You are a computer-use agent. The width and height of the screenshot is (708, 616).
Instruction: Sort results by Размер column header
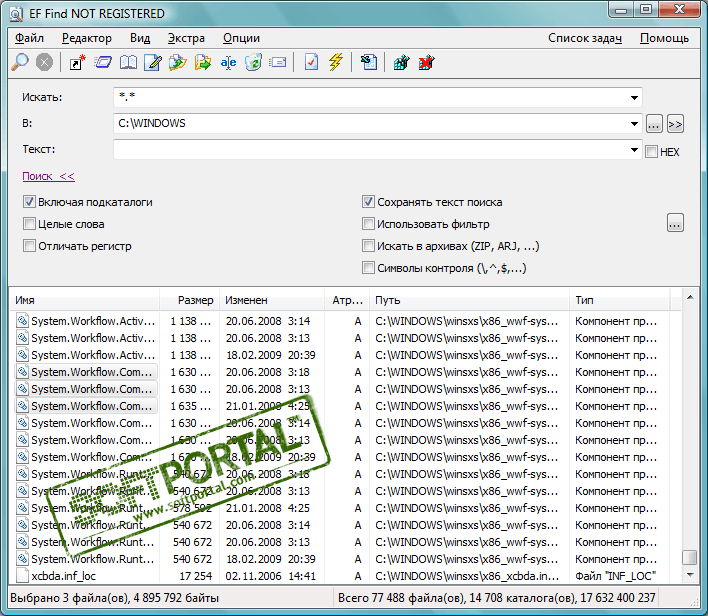[x=189, y=300]
